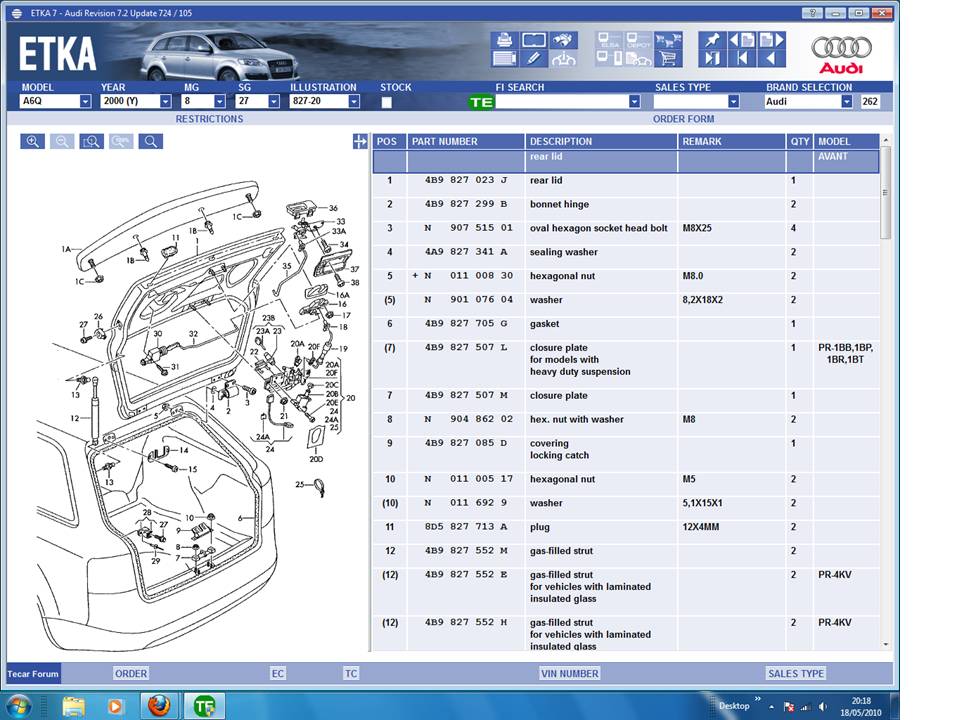This screenshot has width=960, height=720.
Task: Click the zoom region magnifier icon
Action: 92,141
